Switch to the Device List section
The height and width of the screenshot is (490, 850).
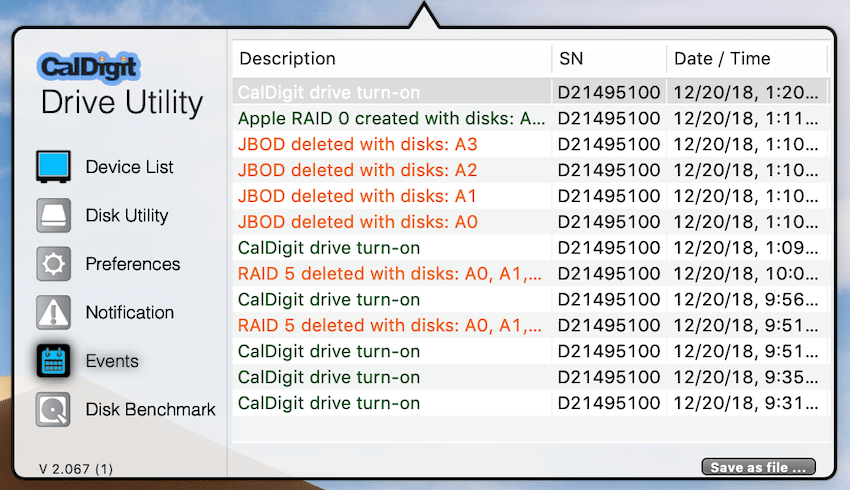click(x=129, y=167)
